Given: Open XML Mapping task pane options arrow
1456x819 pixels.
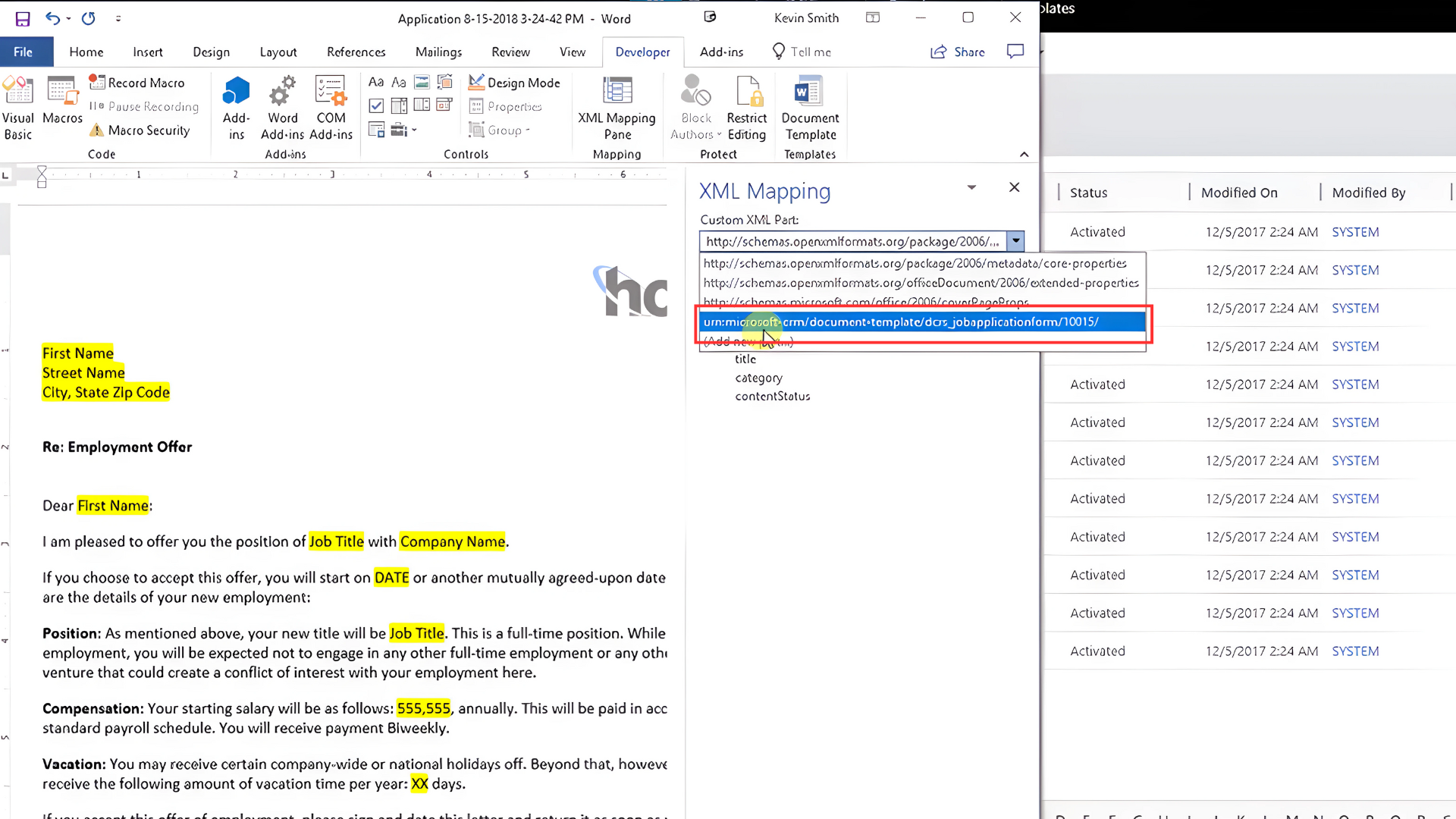Looking at the screenshot, I should (x=971, y=187).
